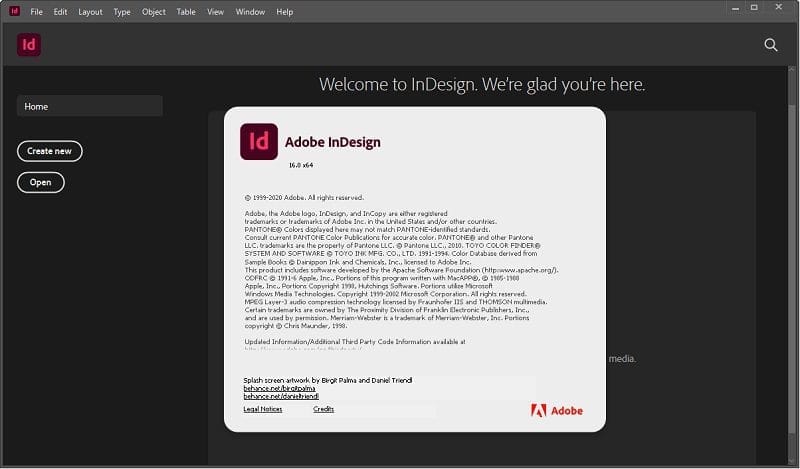Click the Adobe logo in the About dialog

coord(557,410)
